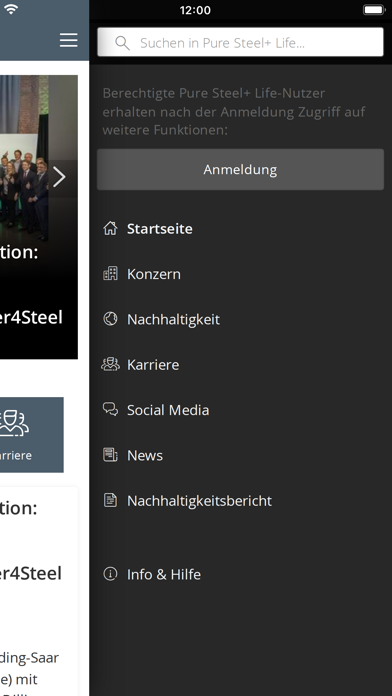Click the document icon beside Nachhaltigkeitsbericht

[110, 500]
